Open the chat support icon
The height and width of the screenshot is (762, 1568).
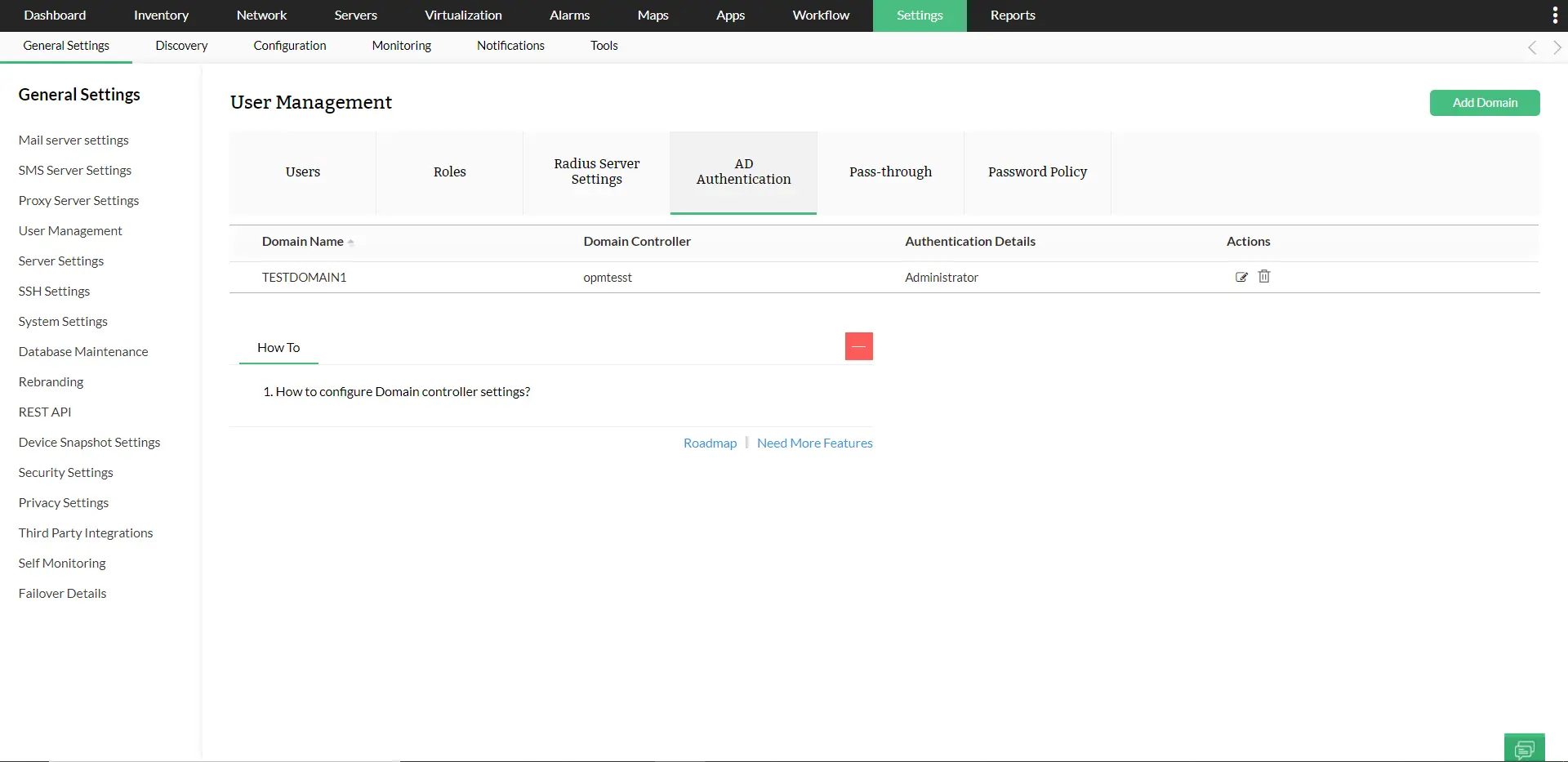(1524, 748)
